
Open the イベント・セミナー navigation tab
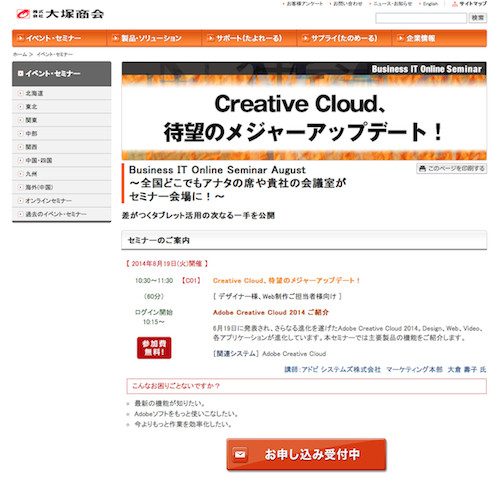coord(60,38)
